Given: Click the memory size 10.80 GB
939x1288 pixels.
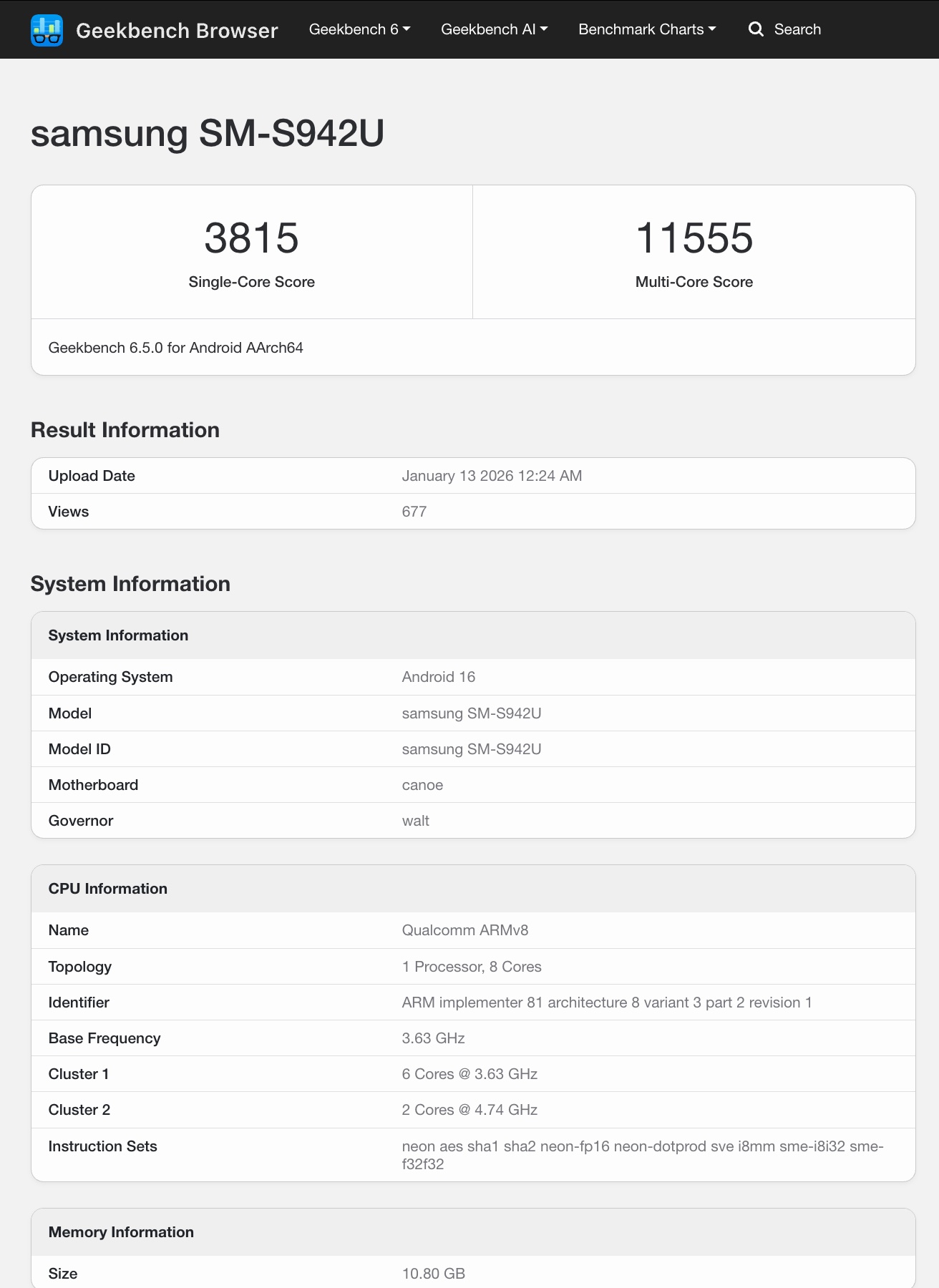Looking at the screenshot, I should pyautogui.click(x=433, y=1274).
